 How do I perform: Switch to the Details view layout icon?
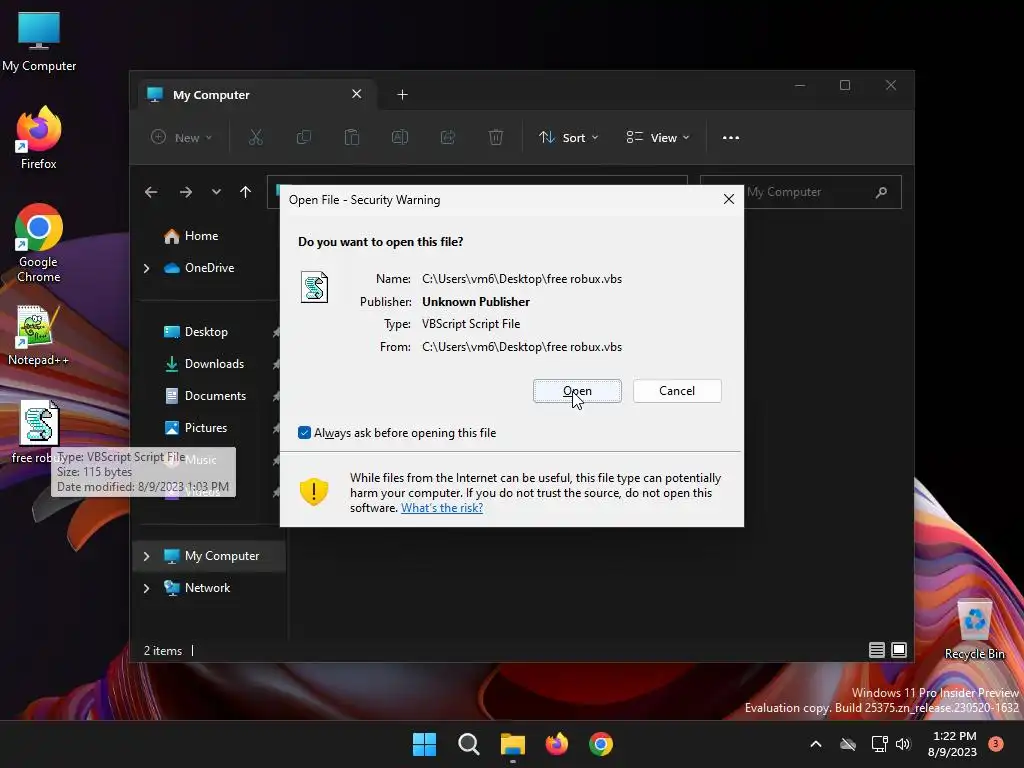[876, 650]
